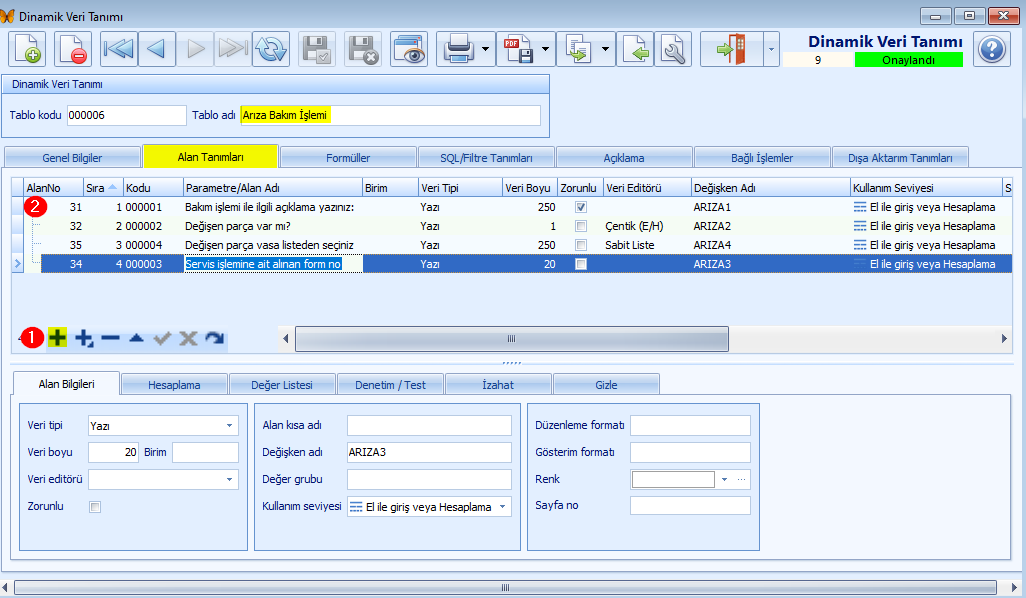Click the yellow-highlighted add row plus icon
1026x598 pixels.
coord(58,338)
